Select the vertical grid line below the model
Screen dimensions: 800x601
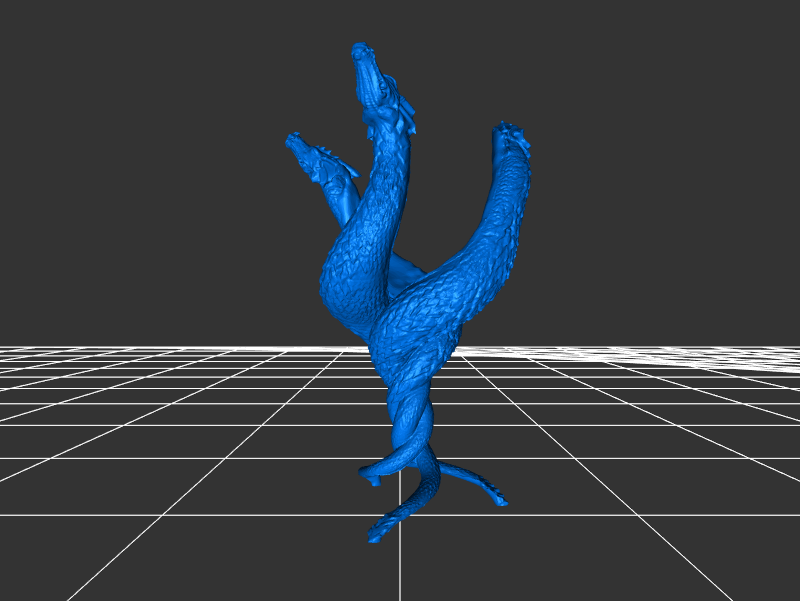[x=400, y=570]
